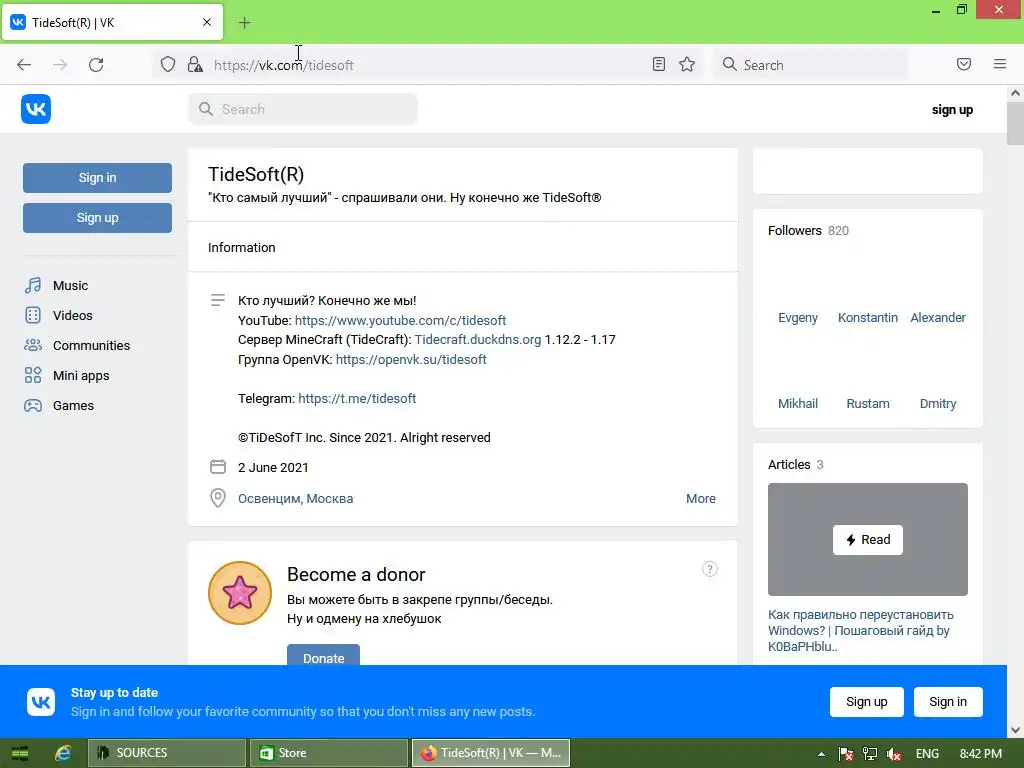Open a new tab with the plus button
This screenshot has height=768, width=1024.
pyautogui.click(x=244, y=23)
